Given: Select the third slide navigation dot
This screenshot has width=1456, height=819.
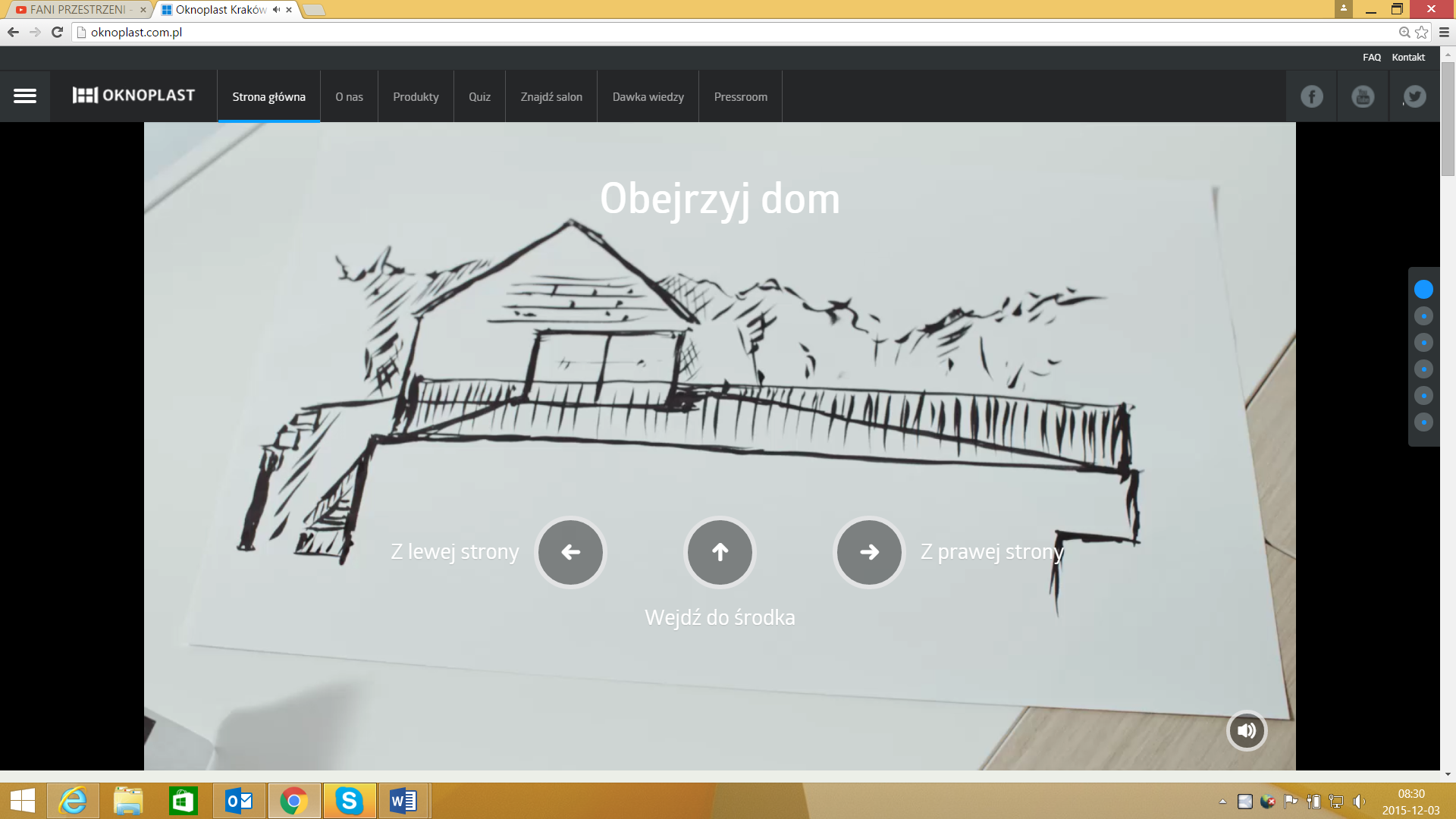Looking at the screenshot, I should tap(1423, 343).
